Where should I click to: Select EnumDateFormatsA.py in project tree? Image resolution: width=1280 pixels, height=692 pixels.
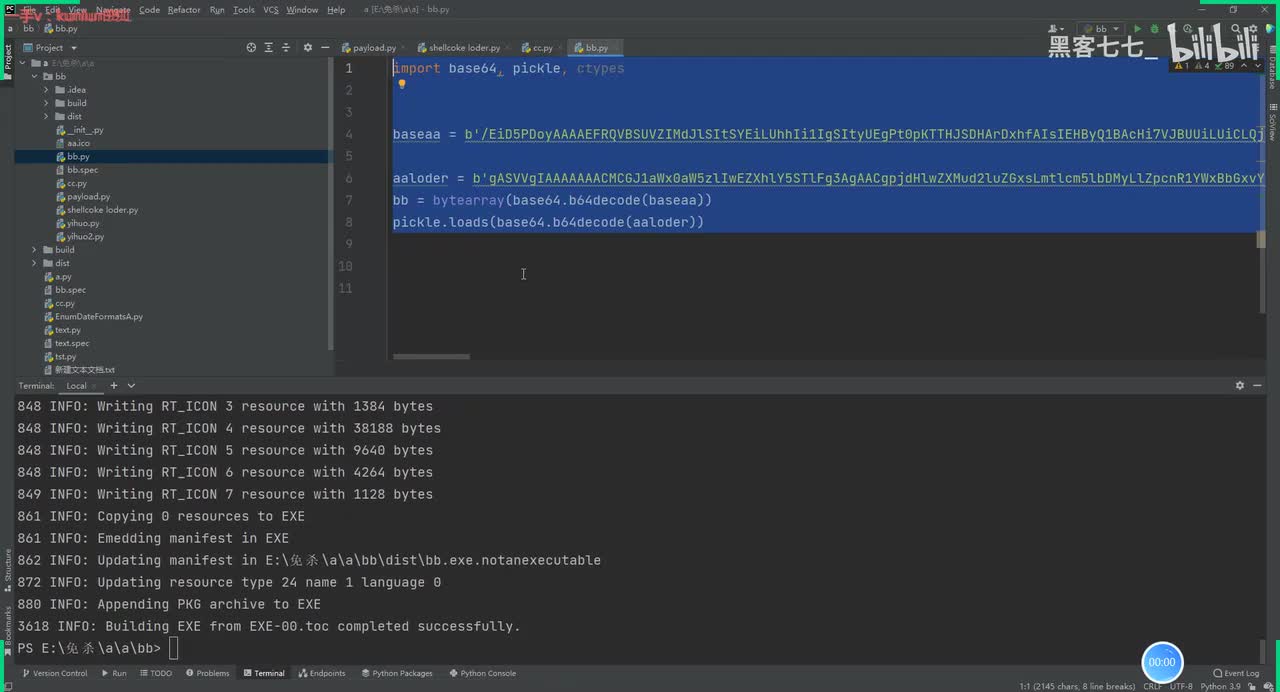(x=92, y=317)
